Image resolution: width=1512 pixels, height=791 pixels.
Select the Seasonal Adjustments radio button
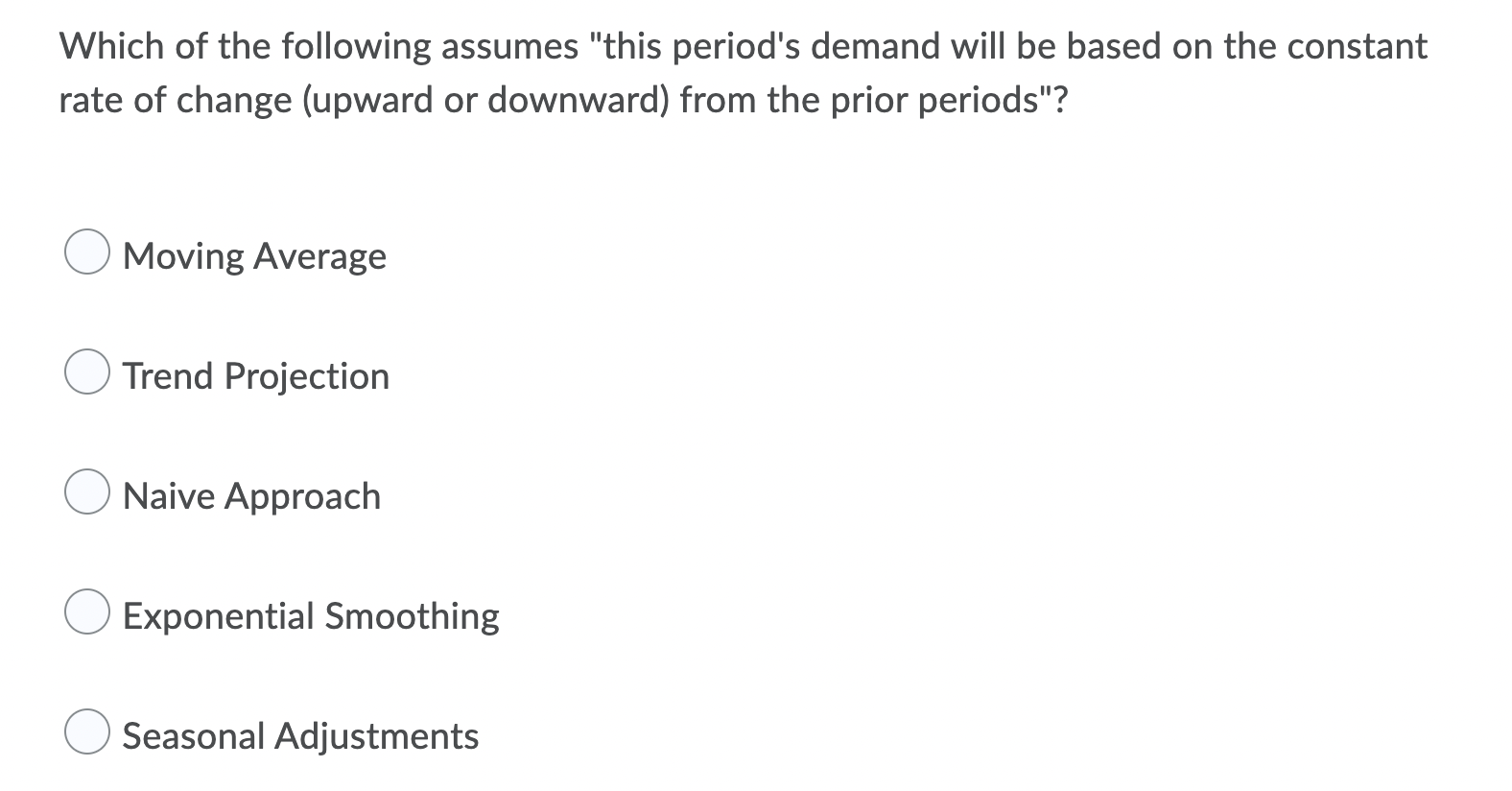click(86, 732)
